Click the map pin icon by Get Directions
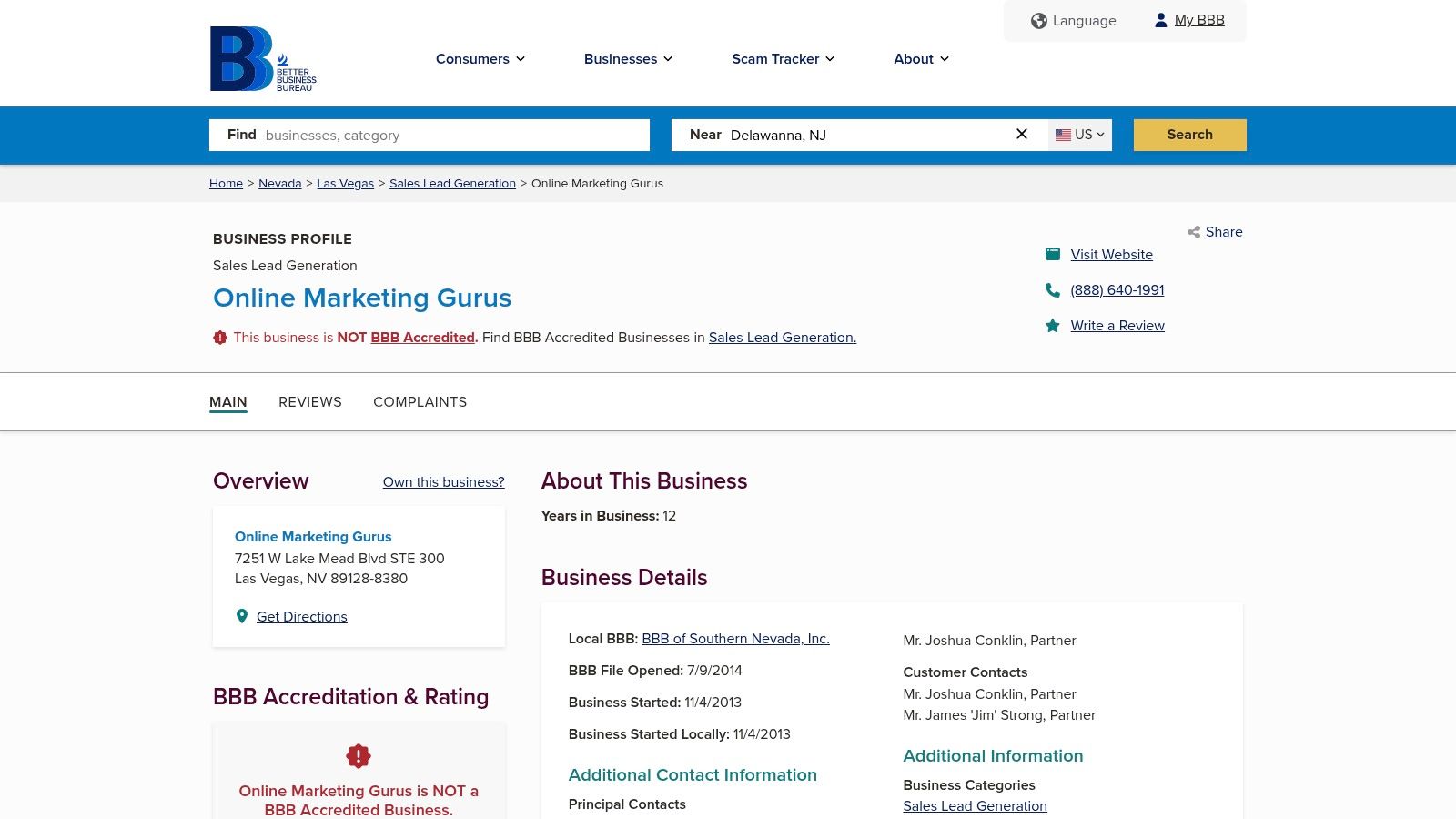Screen dimensions: 1456x819 (242, 616)
